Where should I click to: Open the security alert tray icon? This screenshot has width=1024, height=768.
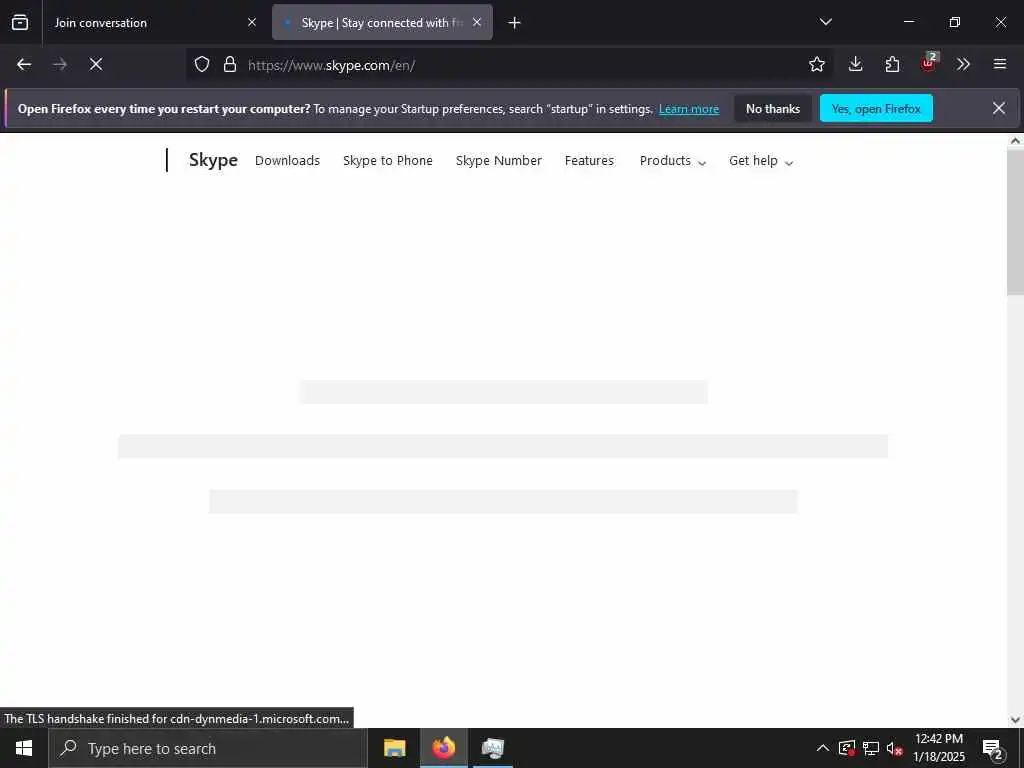point(847,748)
